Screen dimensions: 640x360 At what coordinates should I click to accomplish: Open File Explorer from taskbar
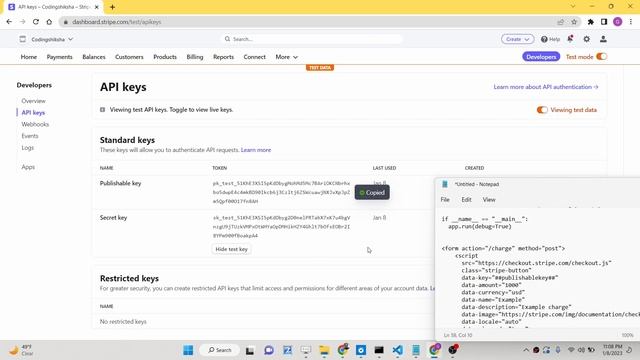tap(324, 350)
